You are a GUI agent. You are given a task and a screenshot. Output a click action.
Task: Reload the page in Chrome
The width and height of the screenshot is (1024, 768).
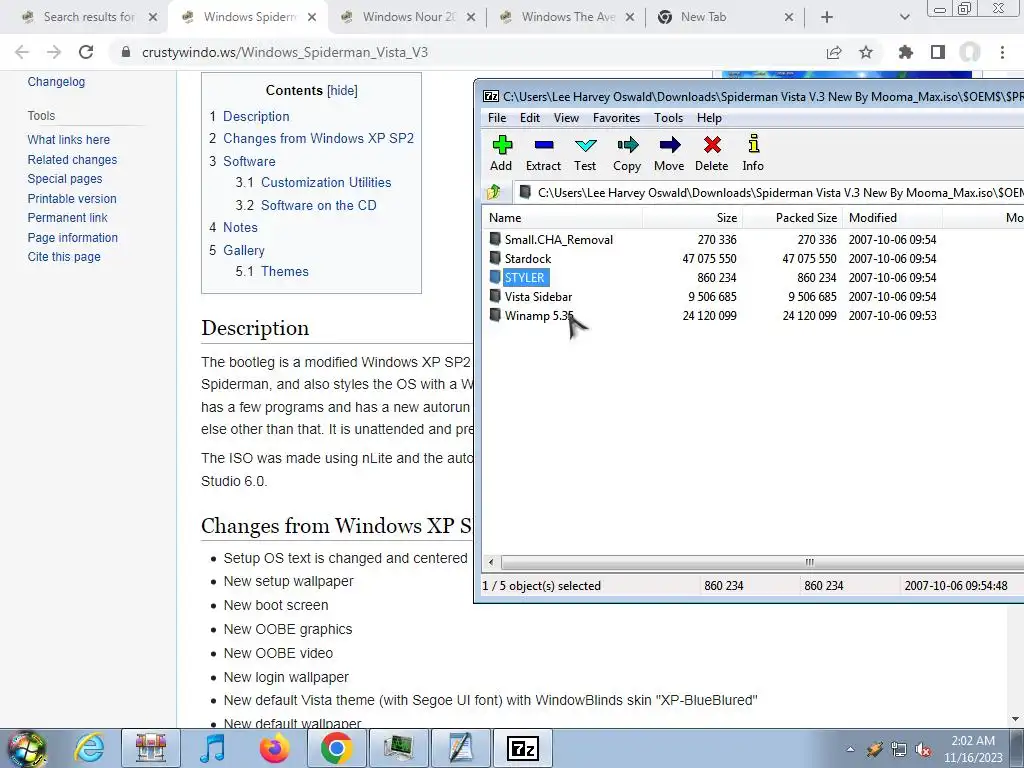point(86,52)
